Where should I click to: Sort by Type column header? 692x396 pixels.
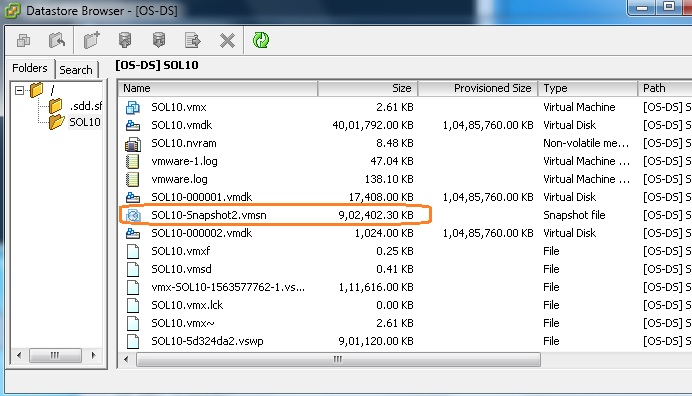(588, 88)
